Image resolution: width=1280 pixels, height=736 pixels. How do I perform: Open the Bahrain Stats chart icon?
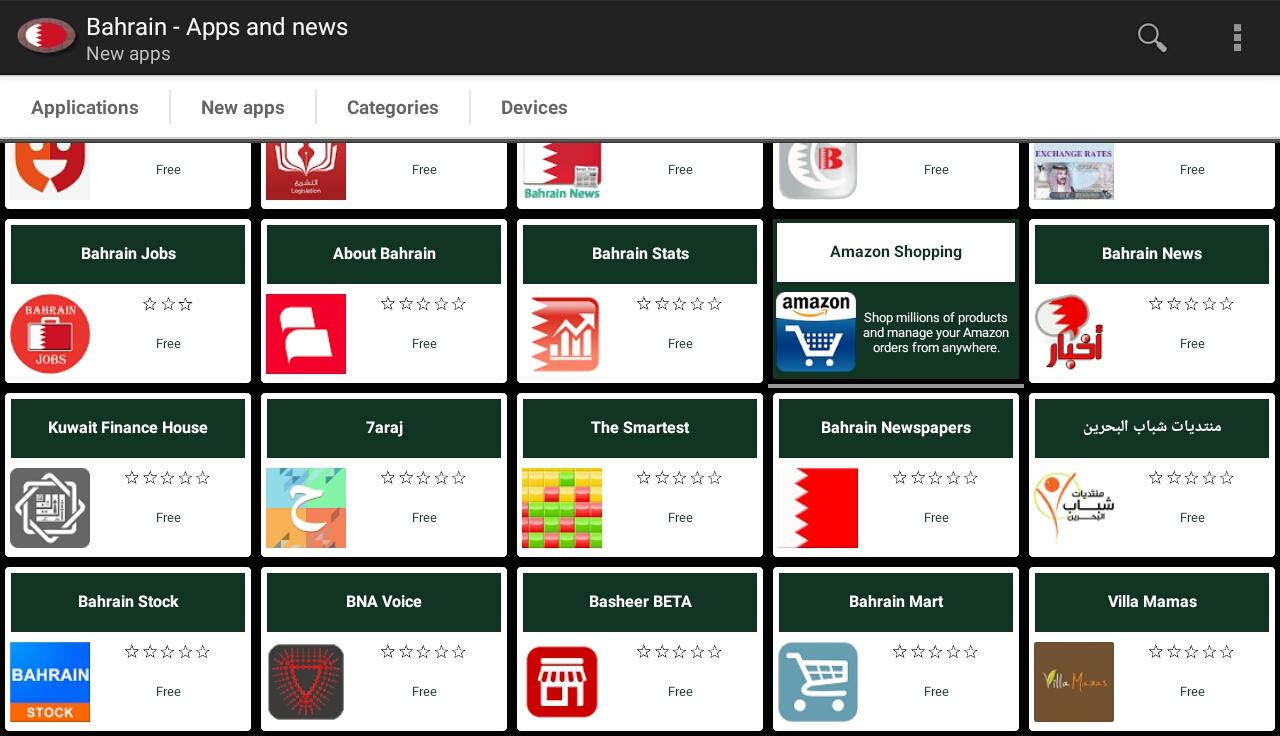pos(562,334)
